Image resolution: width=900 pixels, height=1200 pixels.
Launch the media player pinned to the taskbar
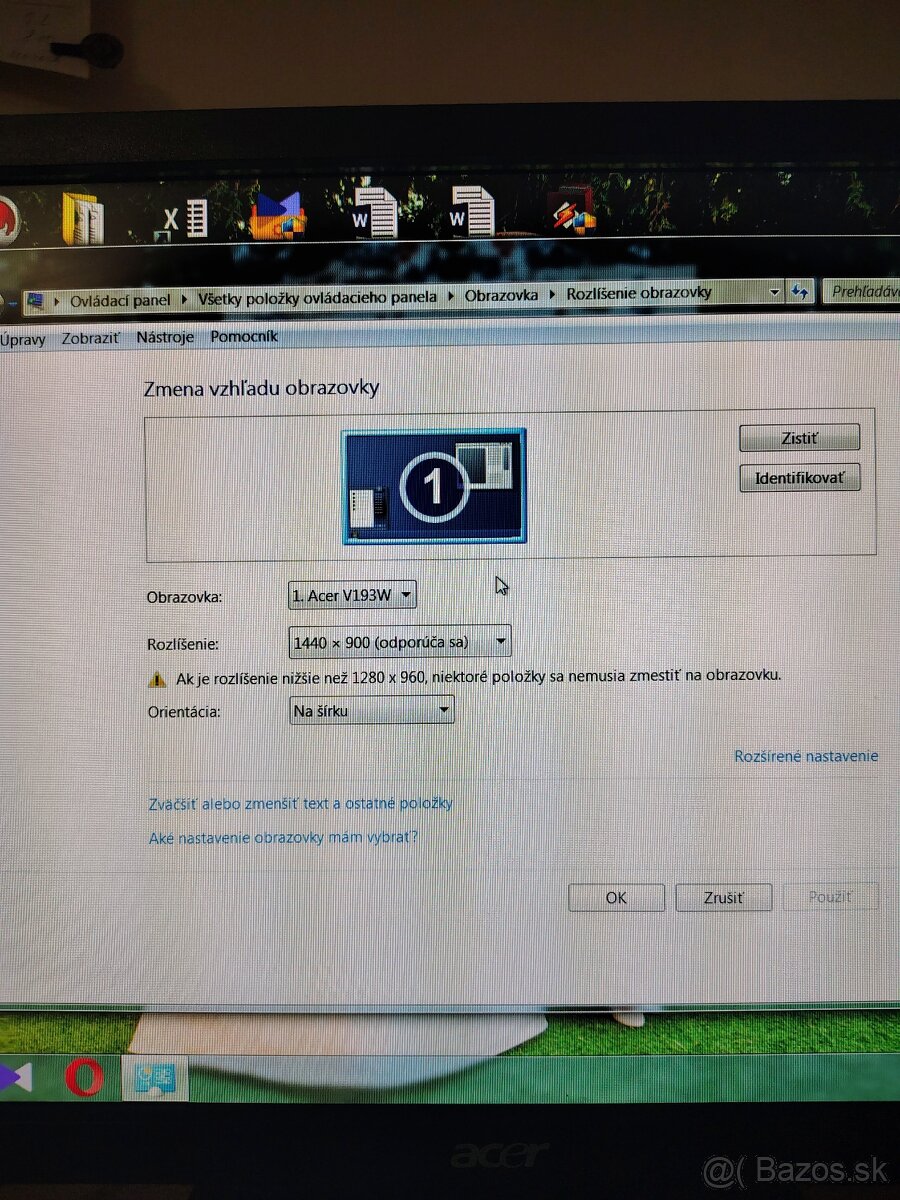click(x=16, y=1078)
